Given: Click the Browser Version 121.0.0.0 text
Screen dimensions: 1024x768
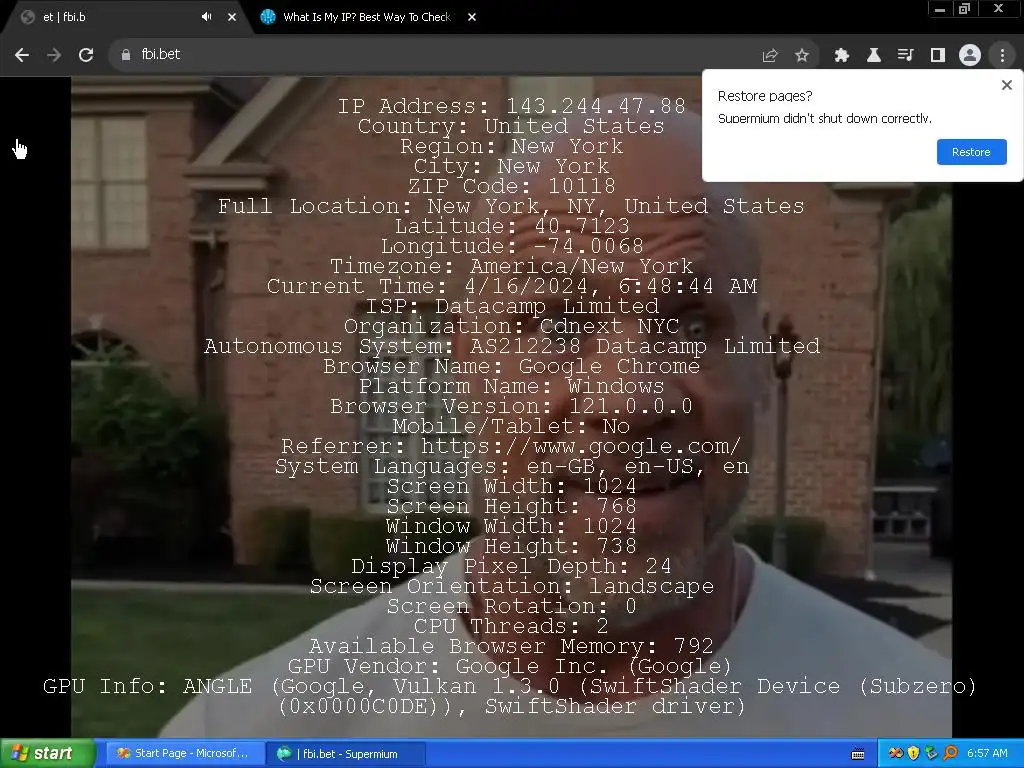Looking at the screenshot, I should point(511,406).
